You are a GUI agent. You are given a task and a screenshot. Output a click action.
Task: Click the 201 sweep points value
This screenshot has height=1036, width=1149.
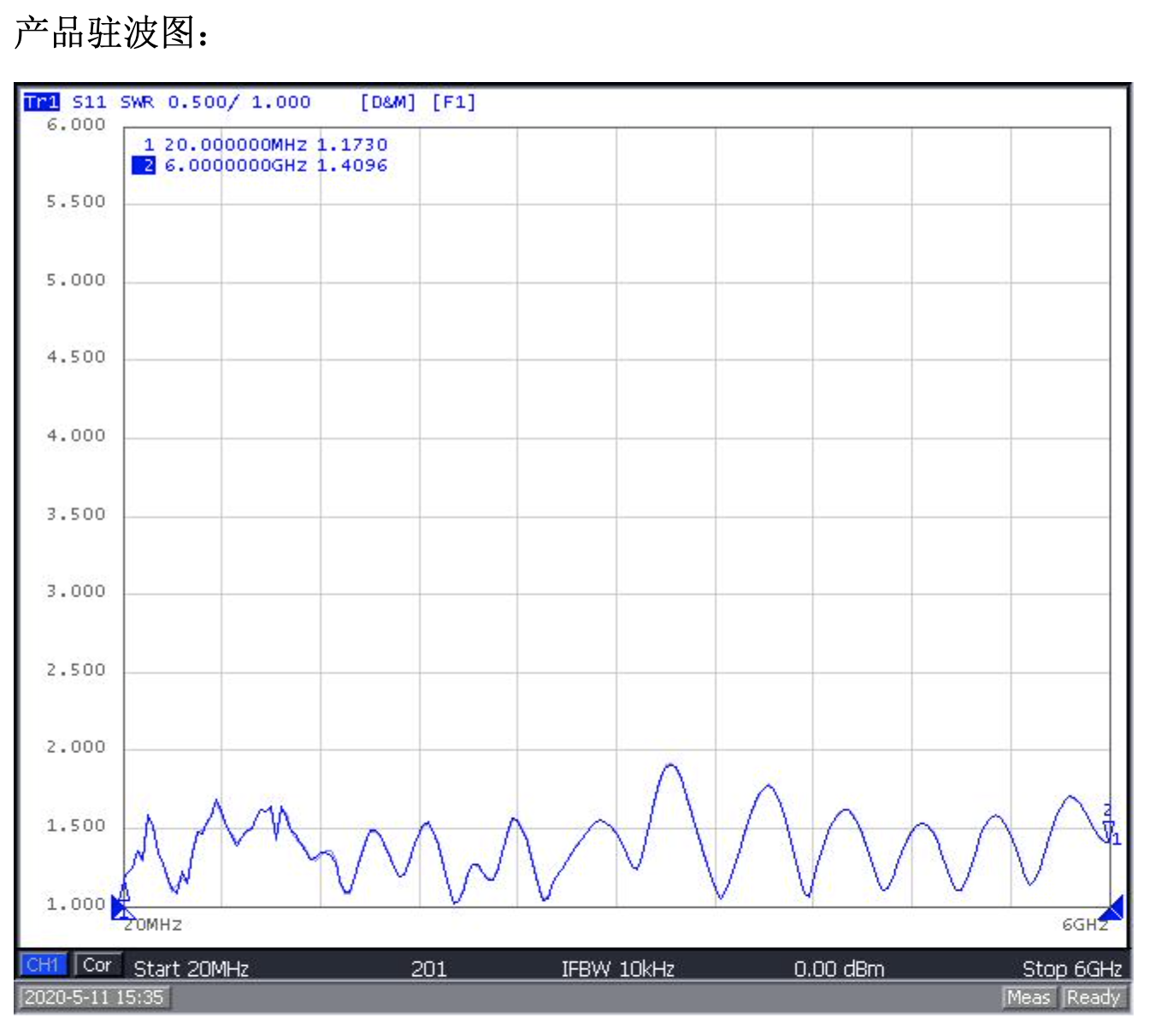[428, 968]
